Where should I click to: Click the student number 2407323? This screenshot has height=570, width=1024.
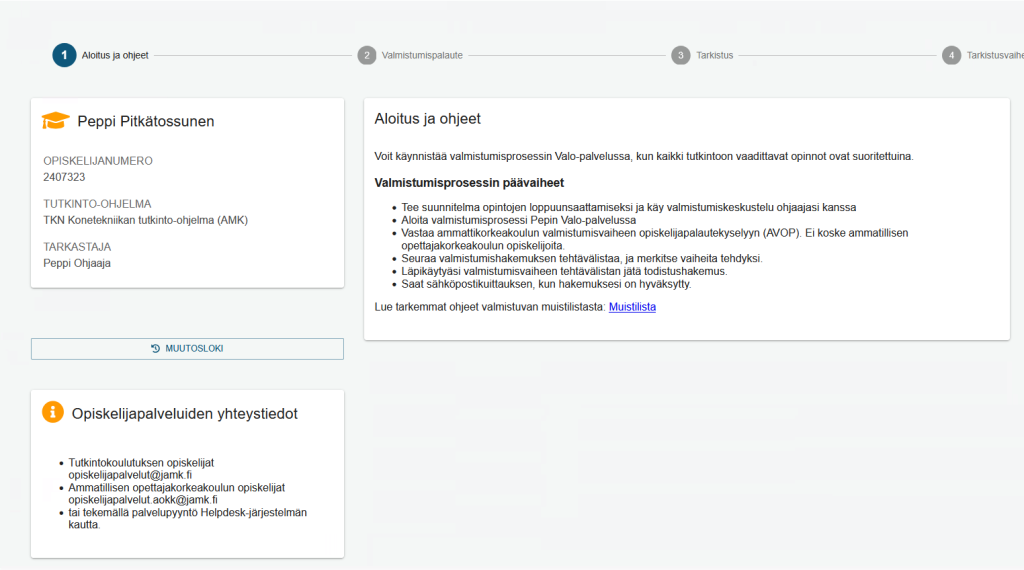(64, 177)
